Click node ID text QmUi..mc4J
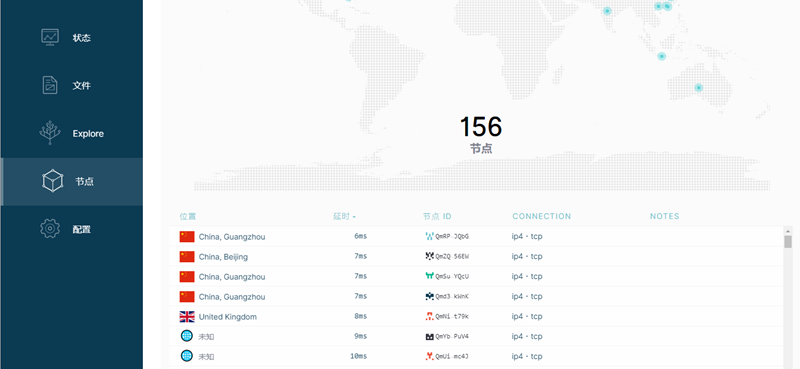Screen dimensions: 800x369 (452, 356)
